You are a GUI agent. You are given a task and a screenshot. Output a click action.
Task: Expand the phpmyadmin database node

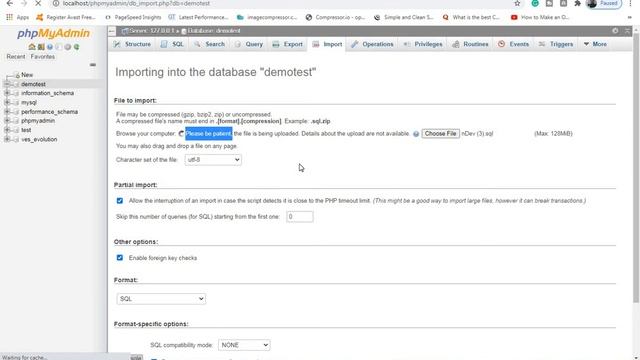[x=7, y=121]
